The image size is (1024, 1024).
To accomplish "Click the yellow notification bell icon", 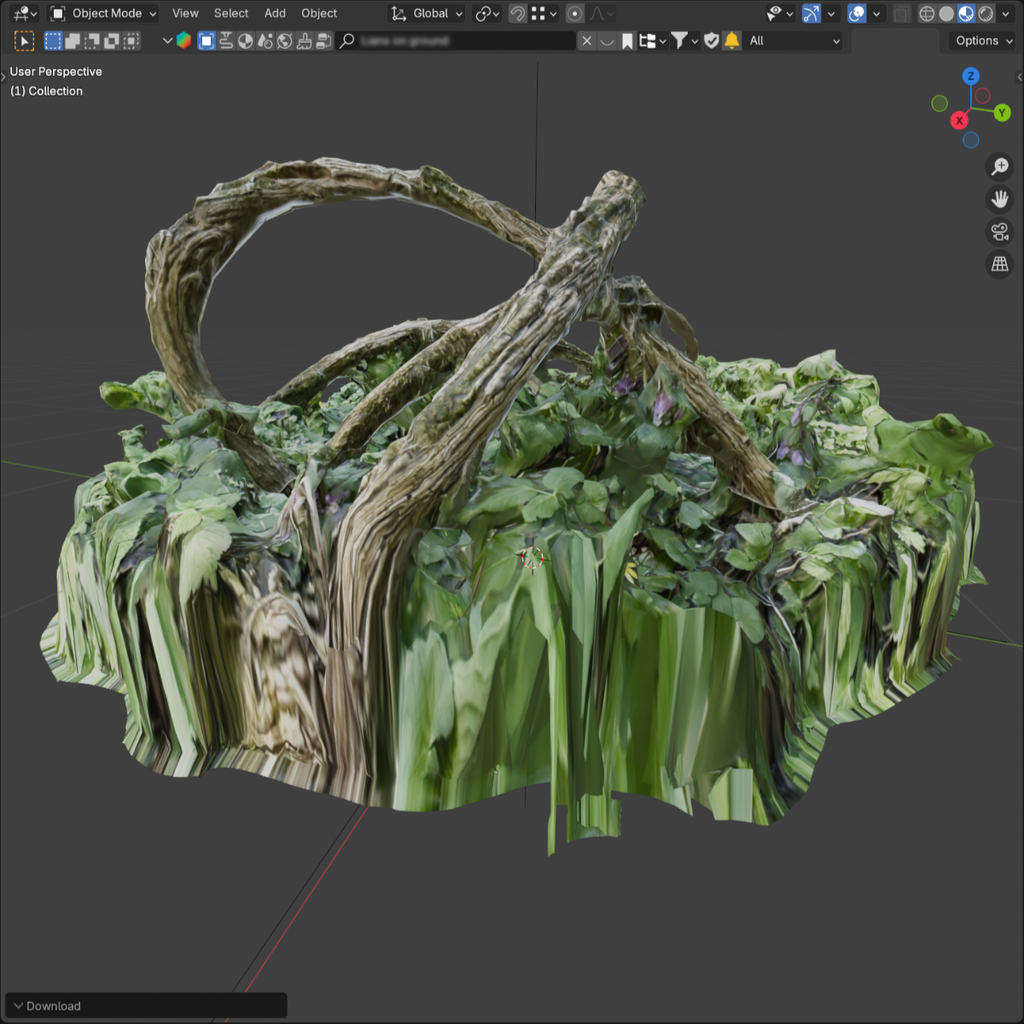I will tap(732, 40).
